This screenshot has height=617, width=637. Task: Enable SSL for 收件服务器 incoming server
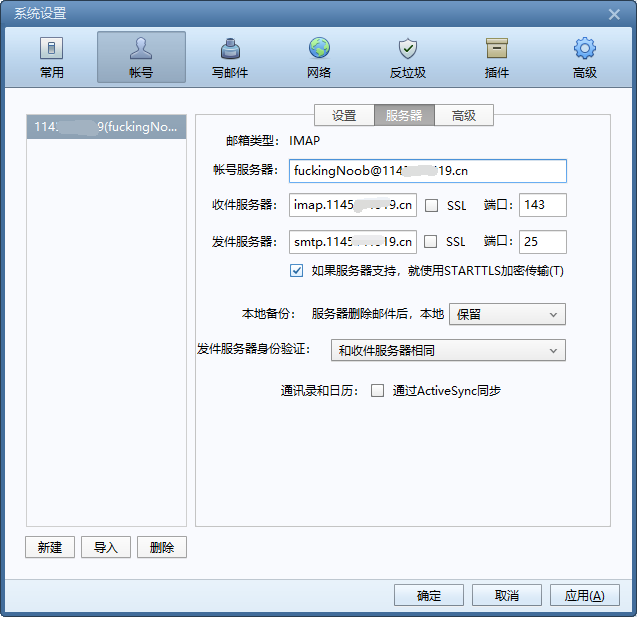point(432,206)
